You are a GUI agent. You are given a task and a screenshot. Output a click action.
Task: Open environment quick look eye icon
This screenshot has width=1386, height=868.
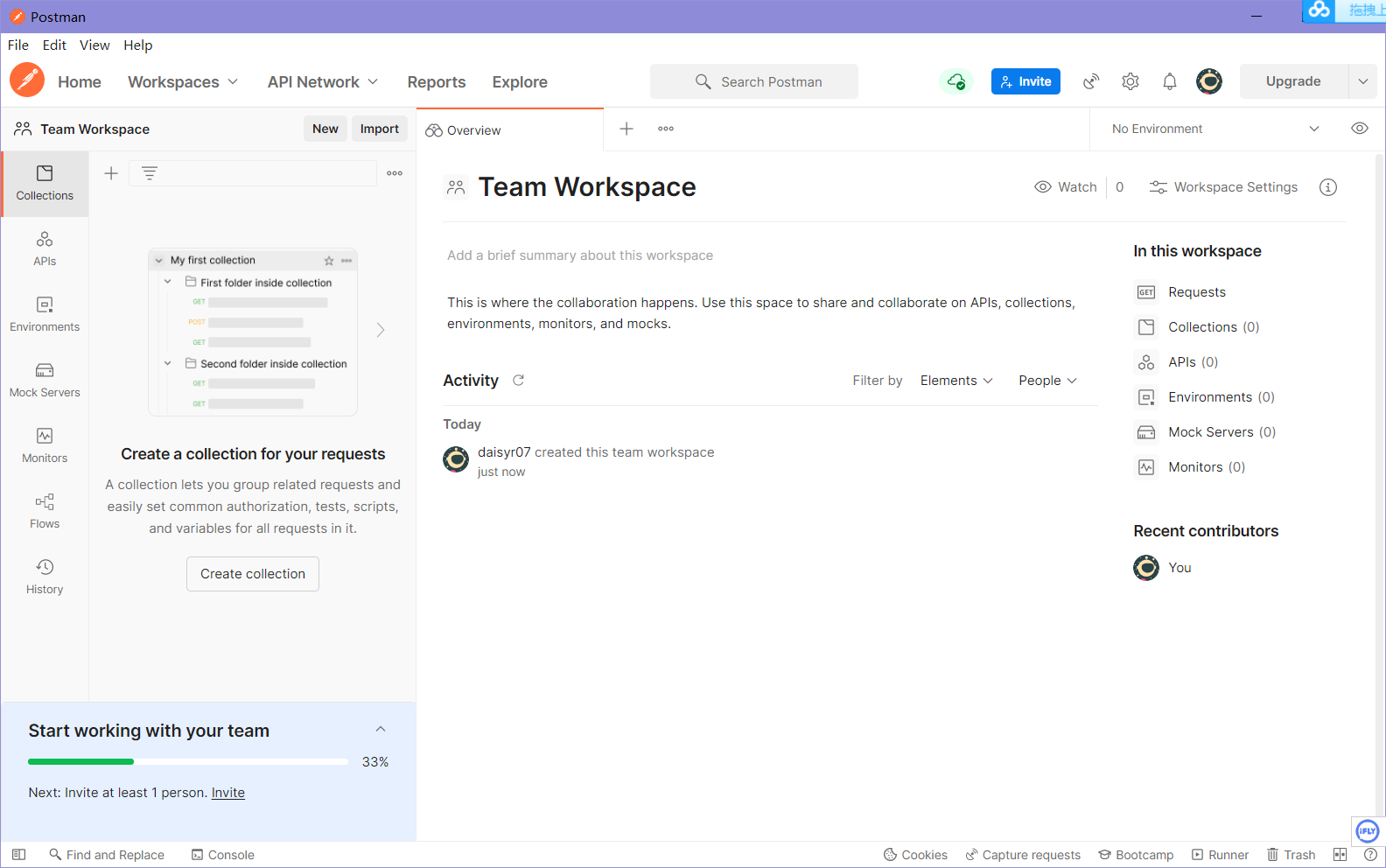(x=1360, y=129)
